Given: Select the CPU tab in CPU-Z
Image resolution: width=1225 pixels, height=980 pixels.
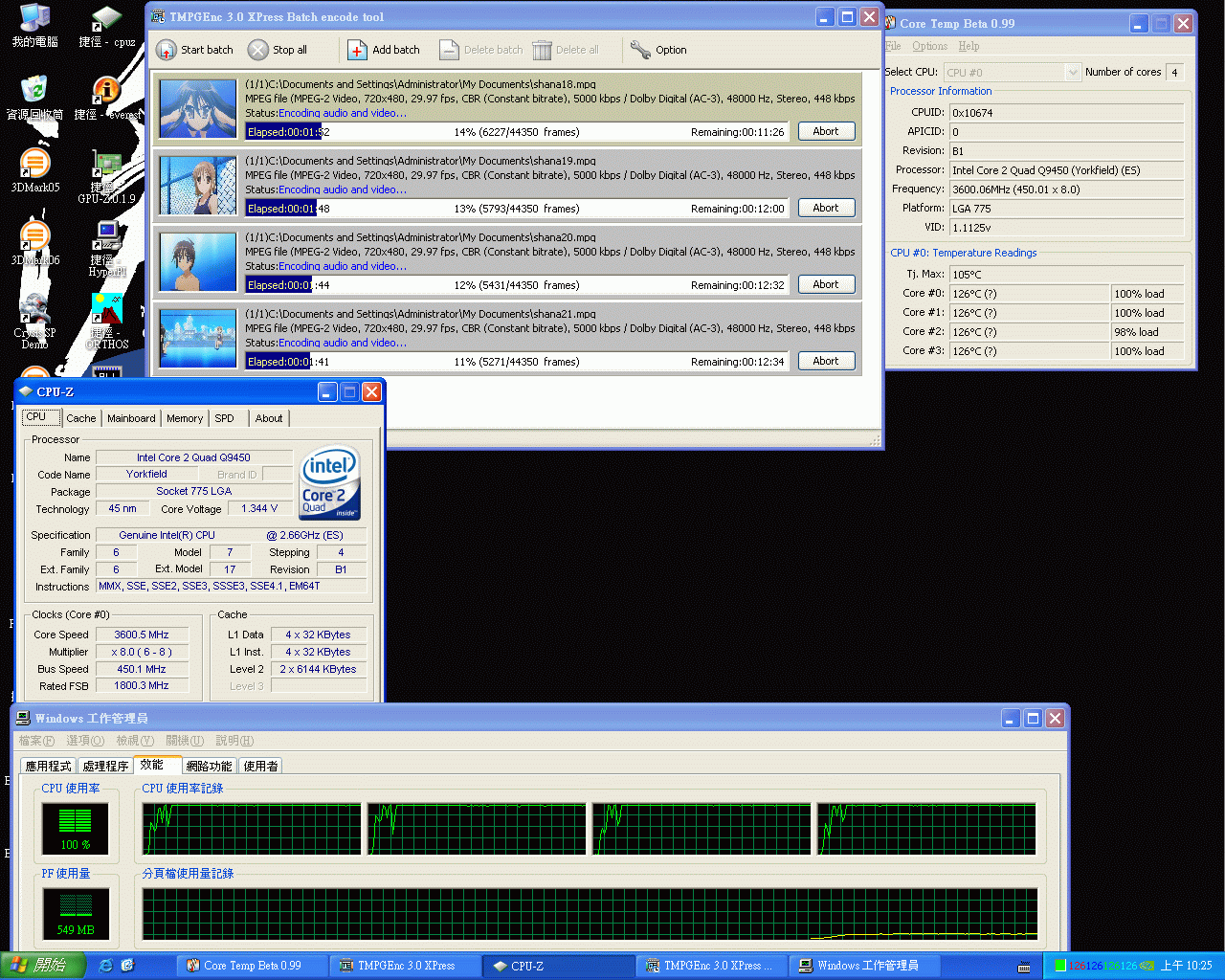Looking at the screenshot, I should click(39, 416).
